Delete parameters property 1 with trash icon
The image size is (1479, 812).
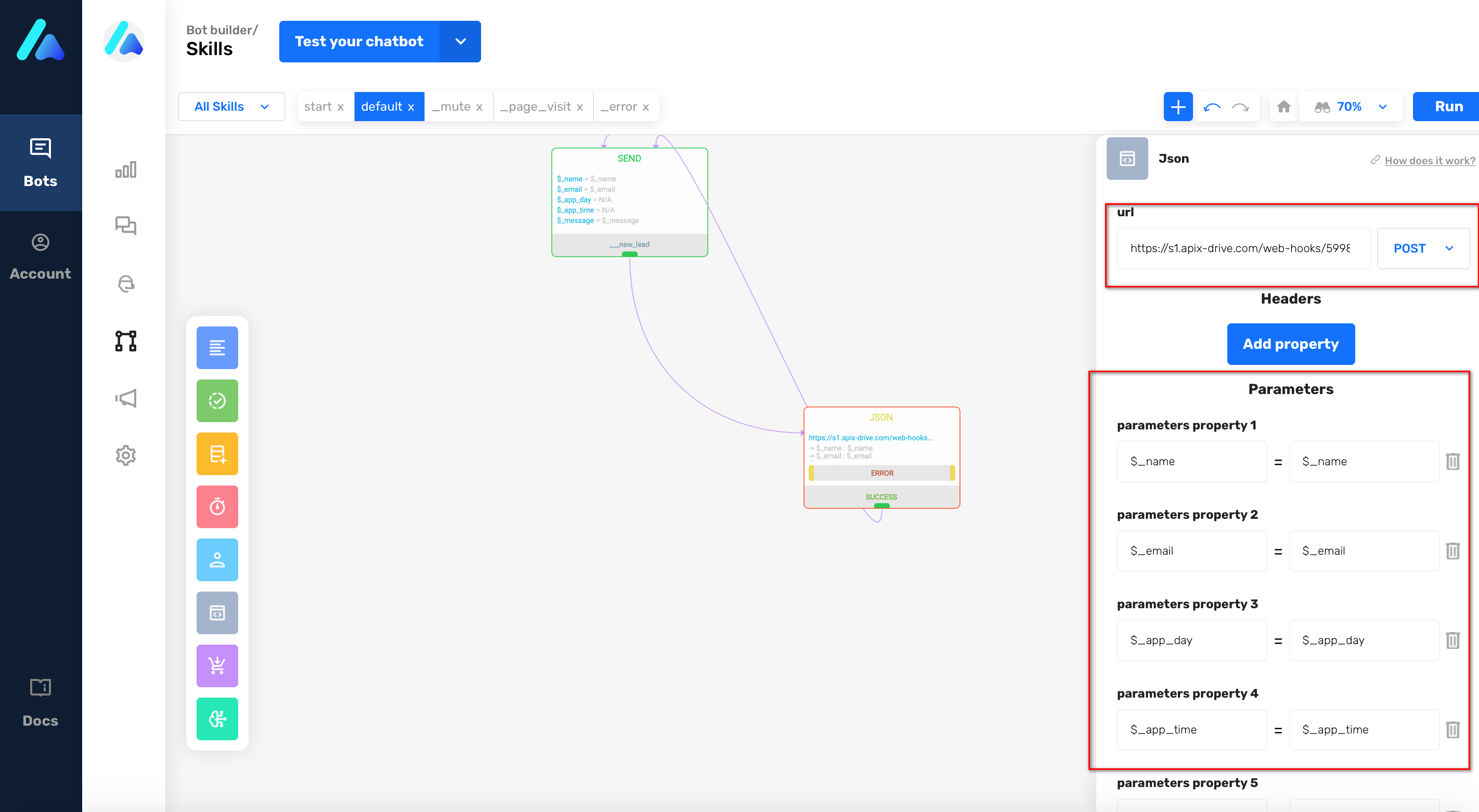click(x=1452, y=462)
